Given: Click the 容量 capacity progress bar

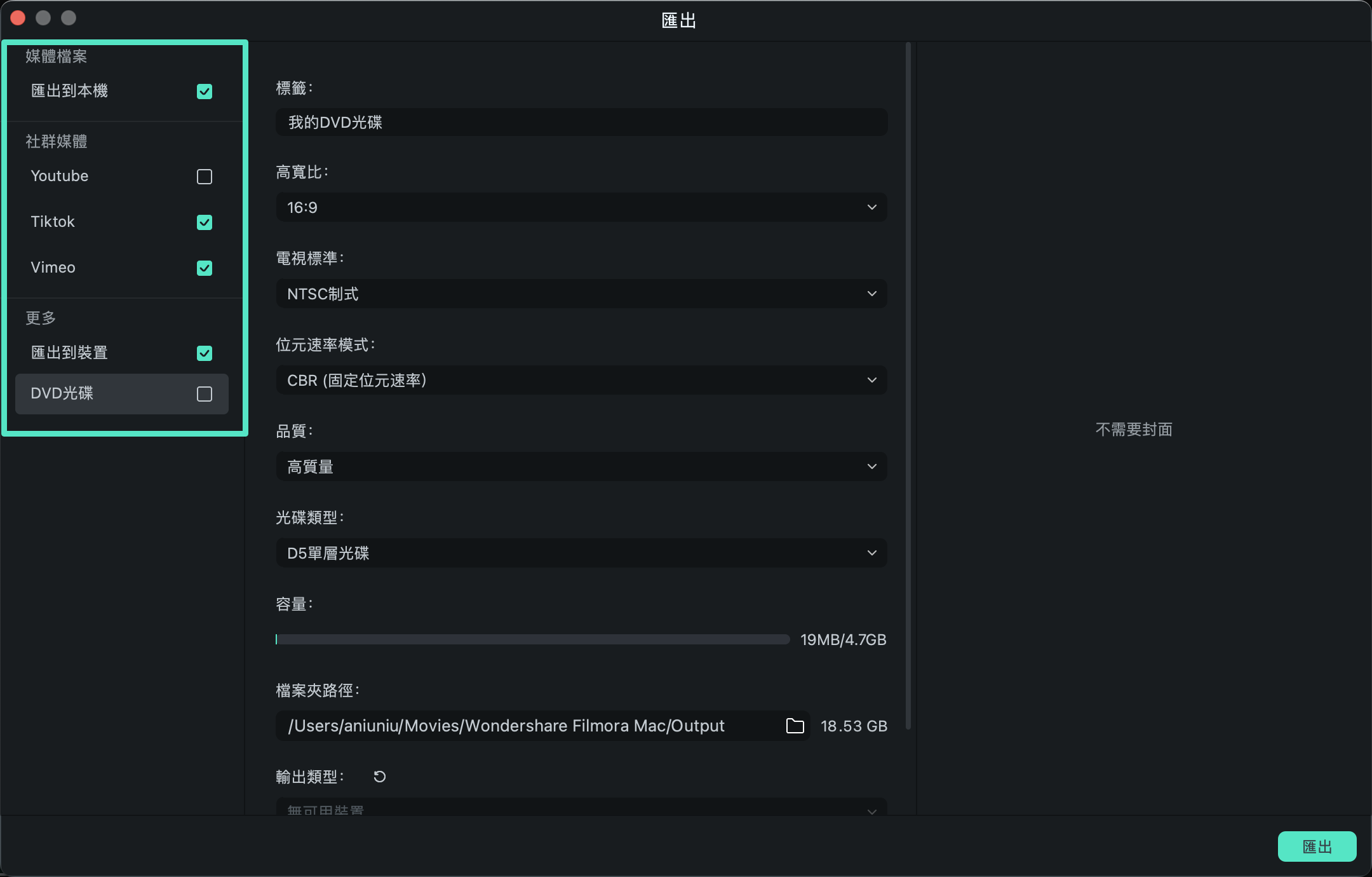Looking at the screenshot, I should [x=532, y=639].
